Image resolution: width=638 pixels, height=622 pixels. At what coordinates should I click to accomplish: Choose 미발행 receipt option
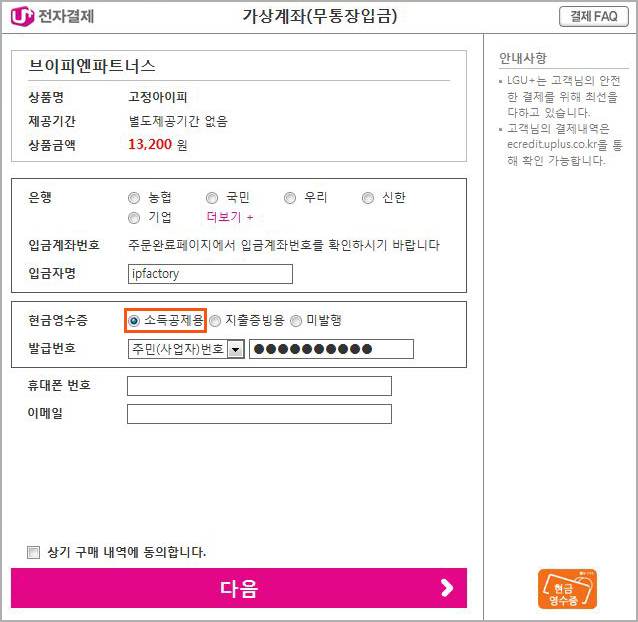[296, 321]
